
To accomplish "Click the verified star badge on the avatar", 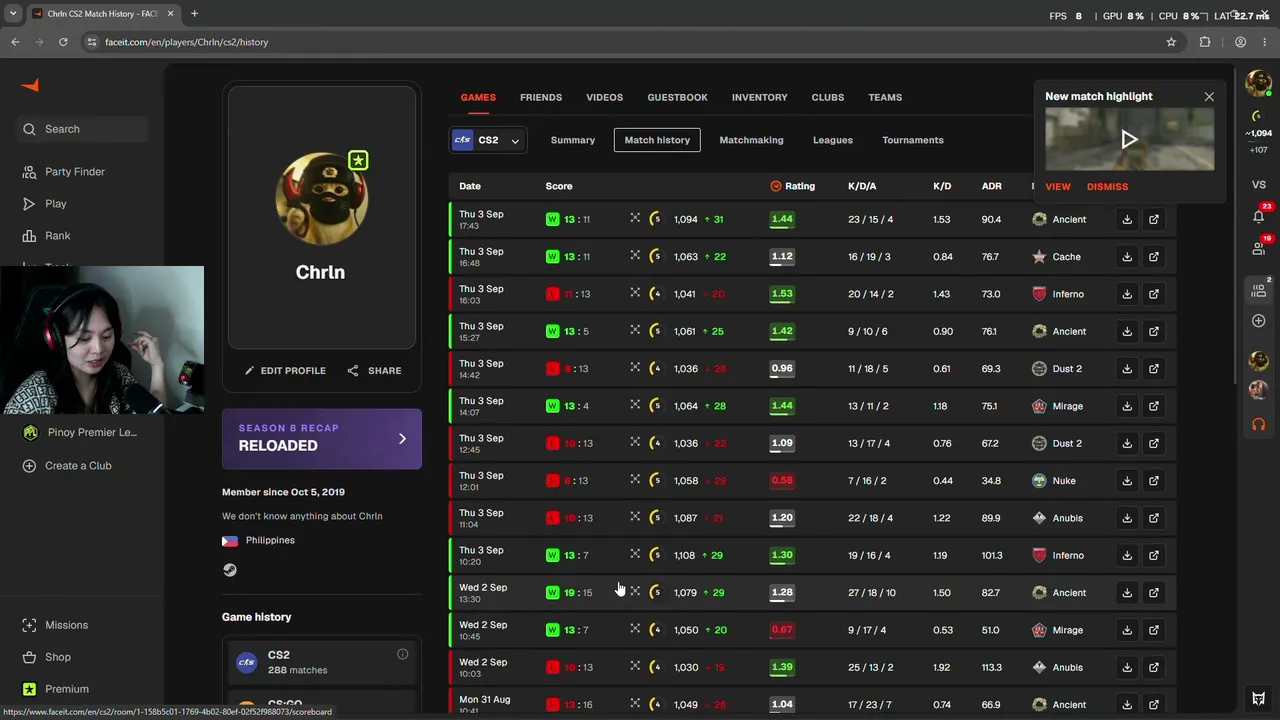I will 358,160.
